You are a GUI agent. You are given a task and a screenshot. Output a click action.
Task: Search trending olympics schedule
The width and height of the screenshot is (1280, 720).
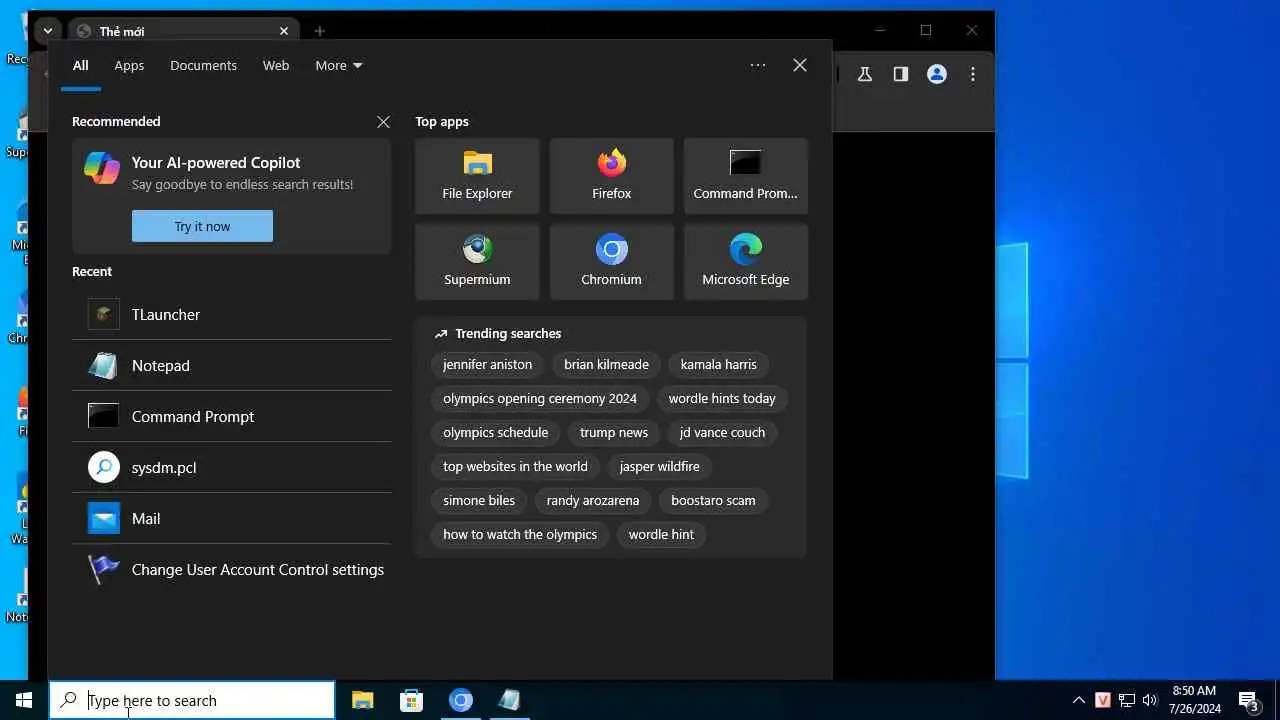click(x=495, y=432)
